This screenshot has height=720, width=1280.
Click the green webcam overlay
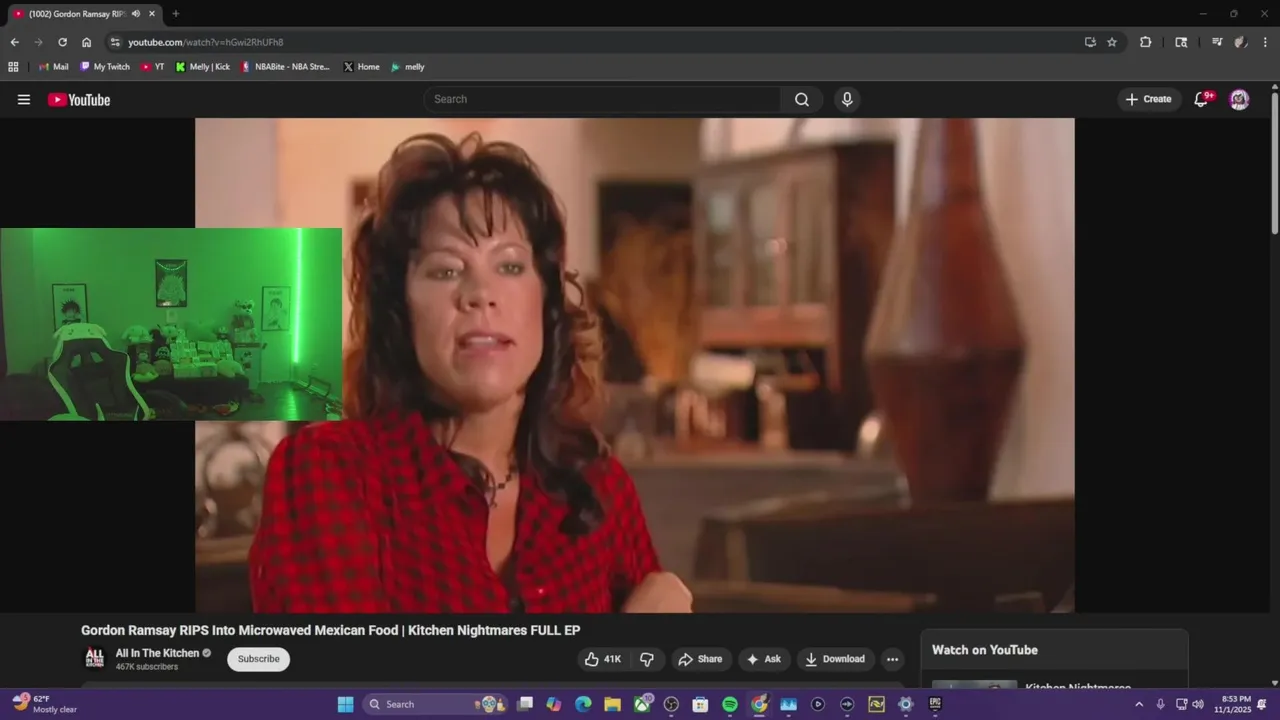point(171,324)
